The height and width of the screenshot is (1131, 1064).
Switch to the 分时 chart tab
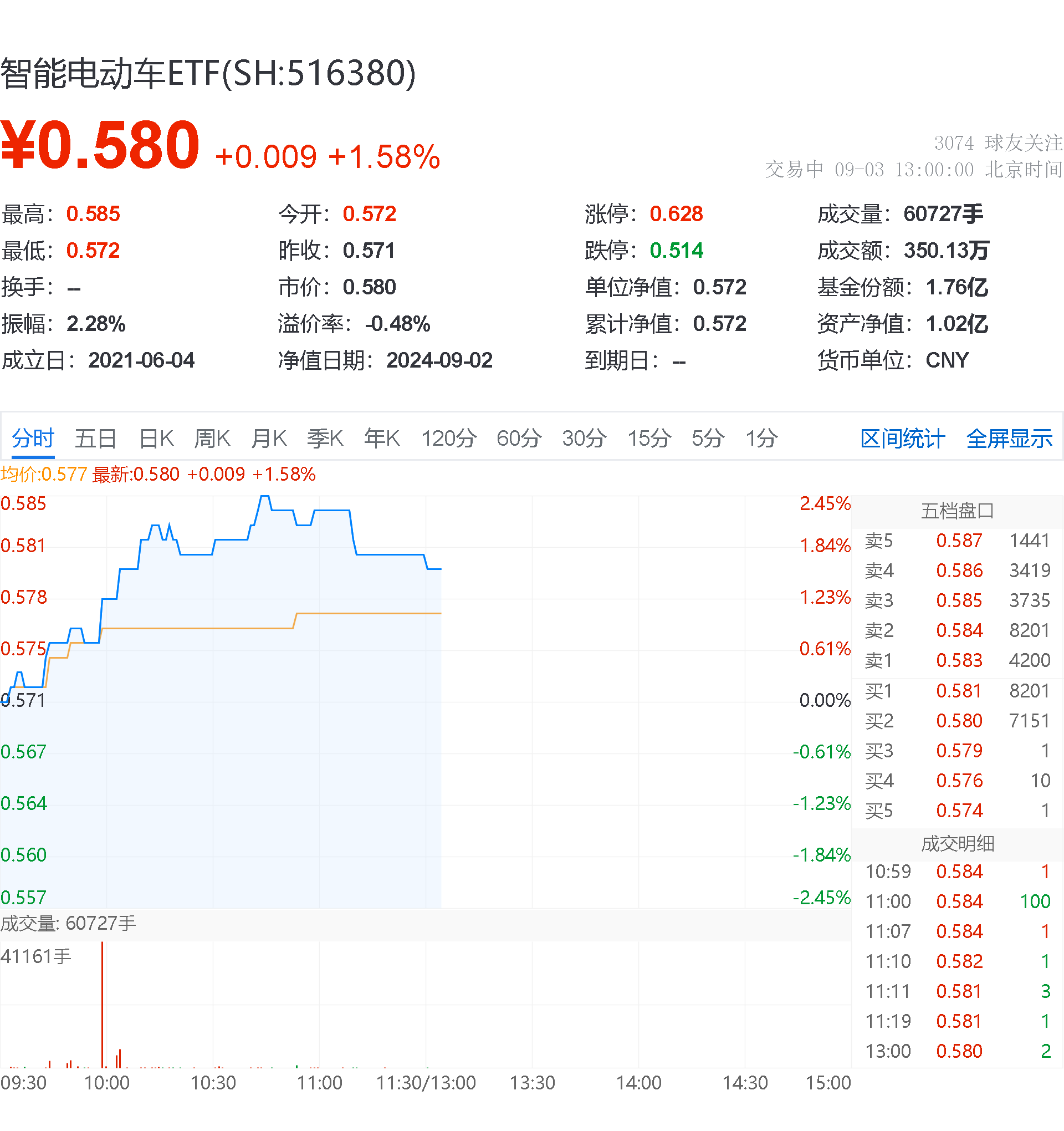pos(33,439)
